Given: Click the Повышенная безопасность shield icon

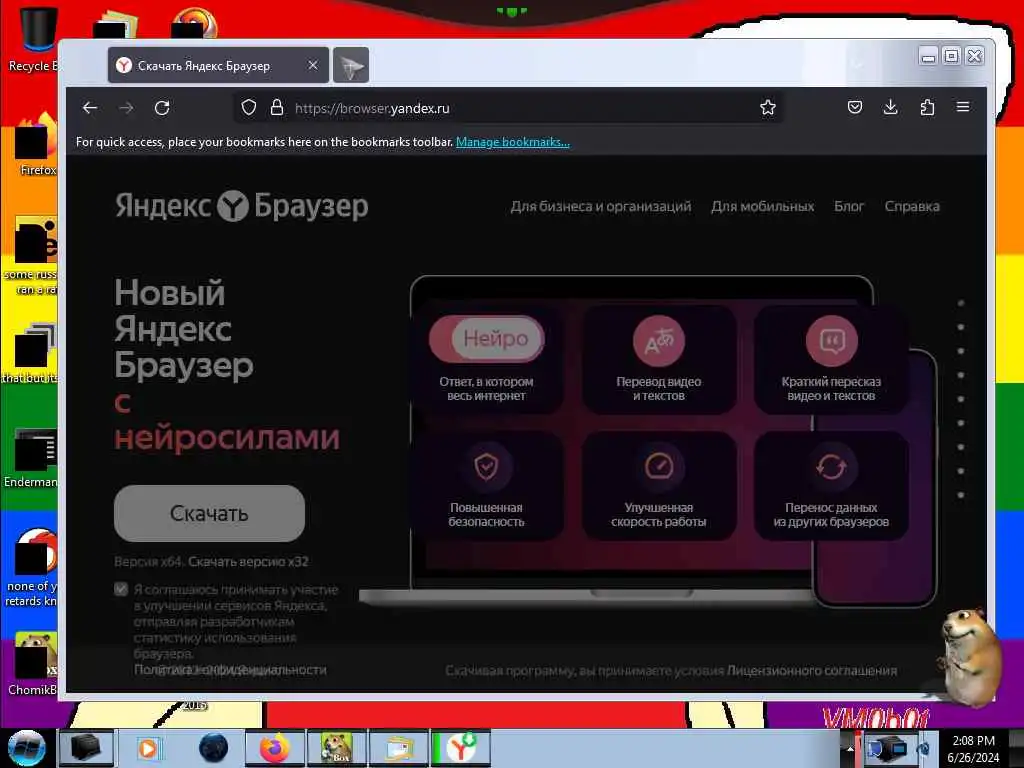Looking at the screenshot, I should (x=487, y=466).
